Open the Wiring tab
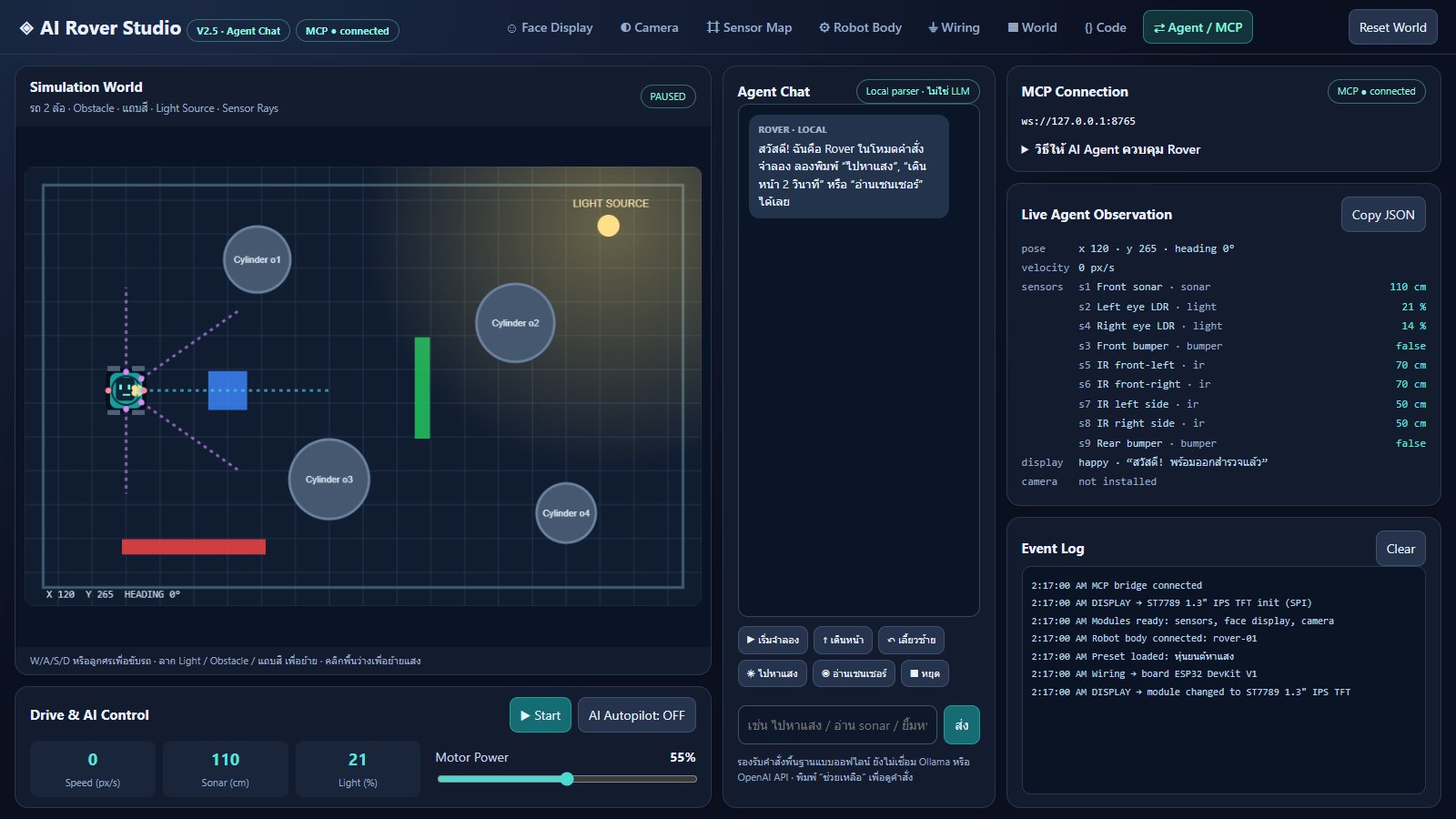Viewport: 1456px width, 819px height. (x=954, y=27)
